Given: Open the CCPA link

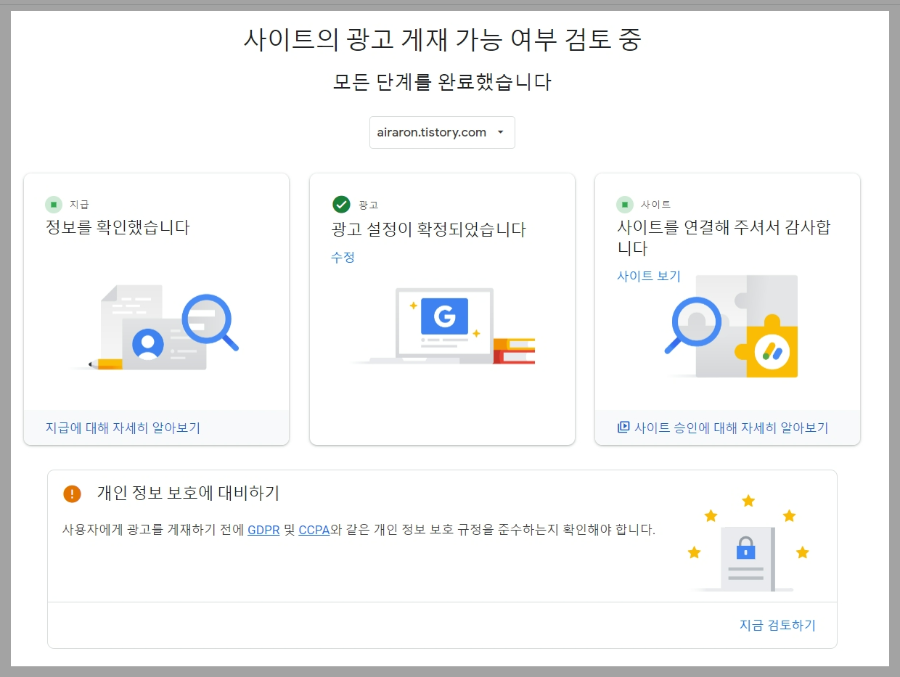Looking at the screenshot, I should click(x=313, y=530).
